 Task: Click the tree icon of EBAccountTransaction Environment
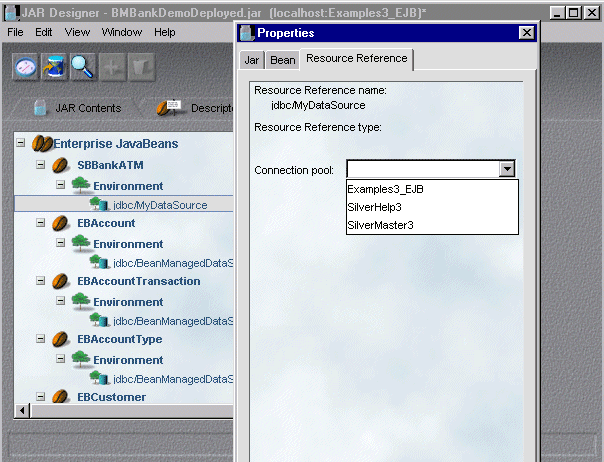click(81, 301)
